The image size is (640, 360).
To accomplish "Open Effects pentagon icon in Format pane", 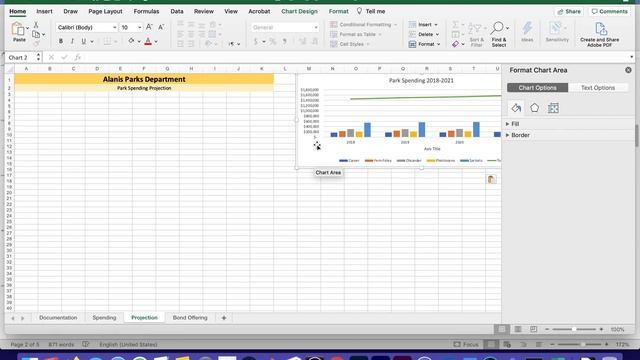I will (x=534, y=108).
